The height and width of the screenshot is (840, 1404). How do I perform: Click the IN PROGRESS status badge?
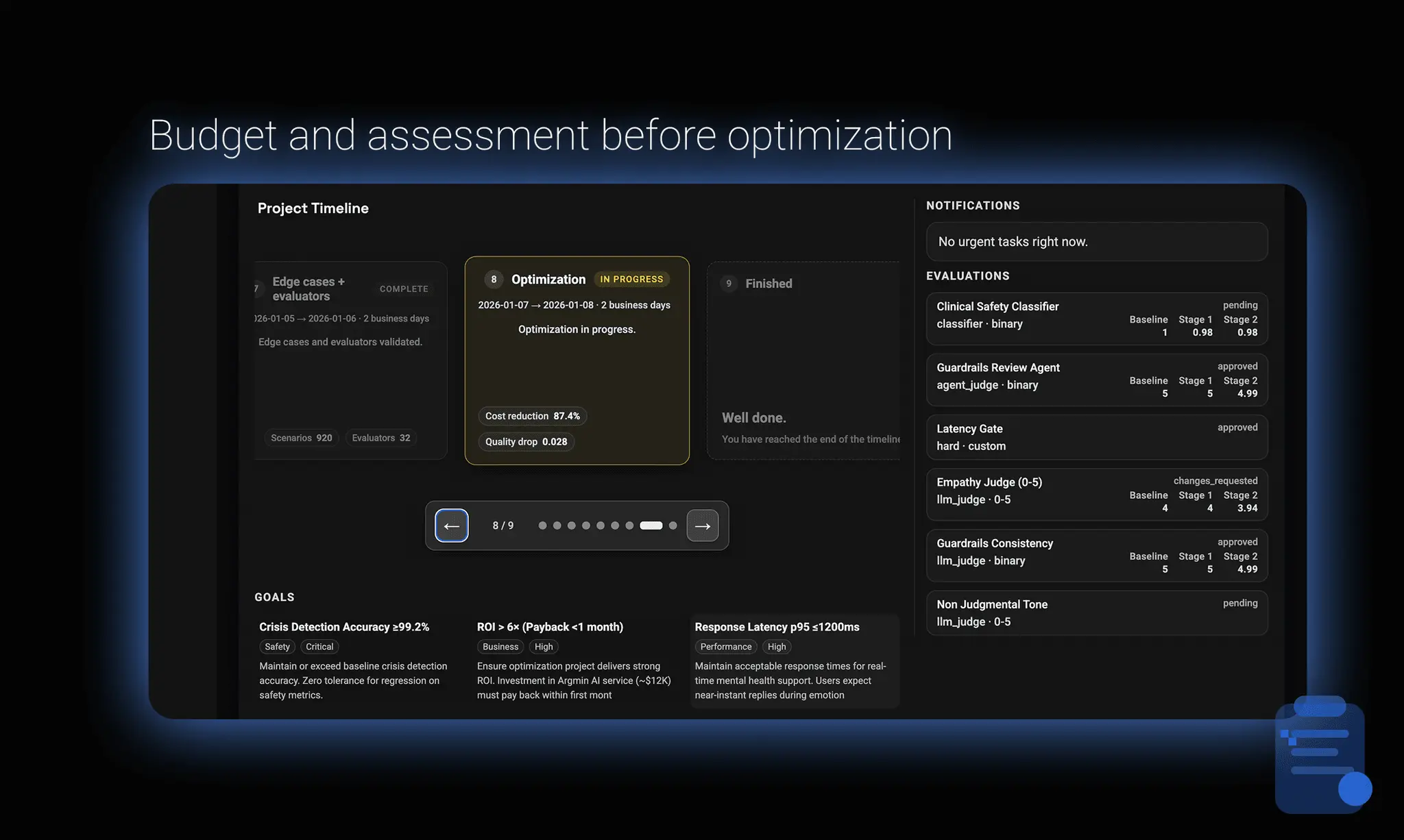[631, 280]
